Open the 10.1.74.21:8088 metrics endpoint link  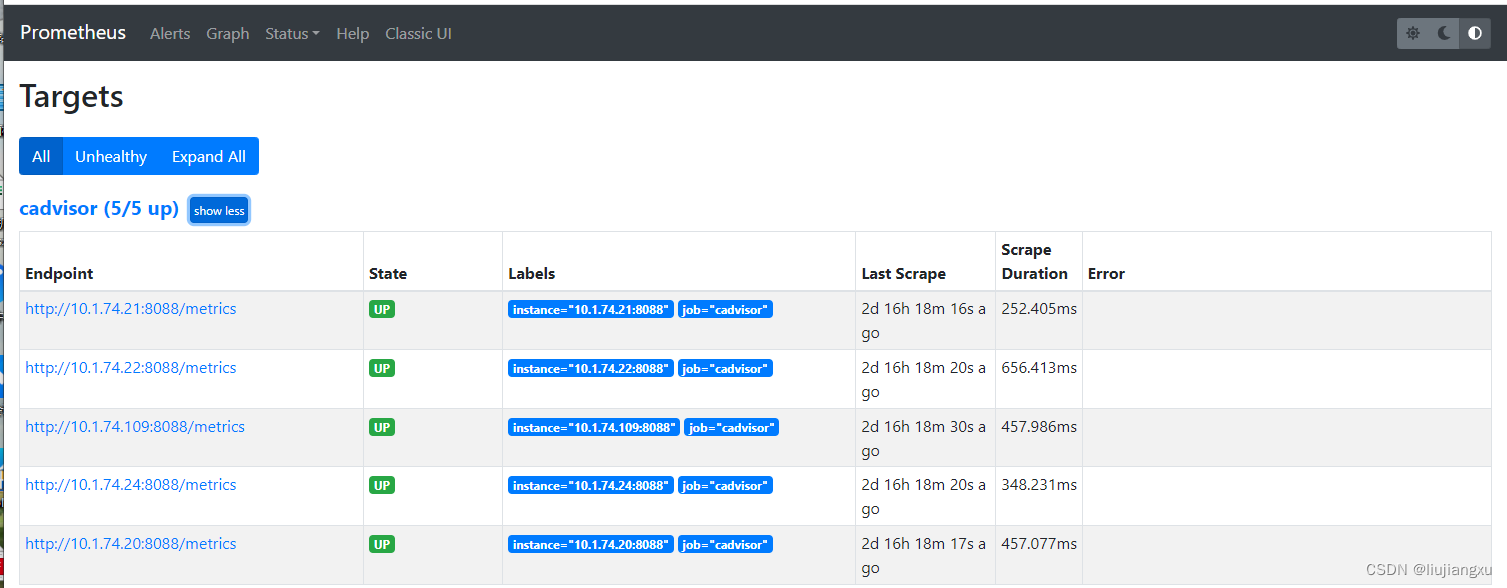pos(130,309)
